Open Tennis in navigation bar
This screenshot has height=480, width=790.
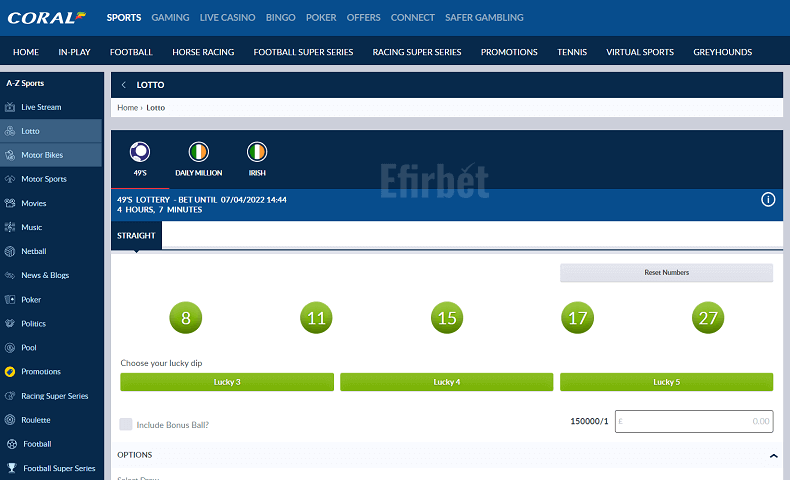pos(572,52)
